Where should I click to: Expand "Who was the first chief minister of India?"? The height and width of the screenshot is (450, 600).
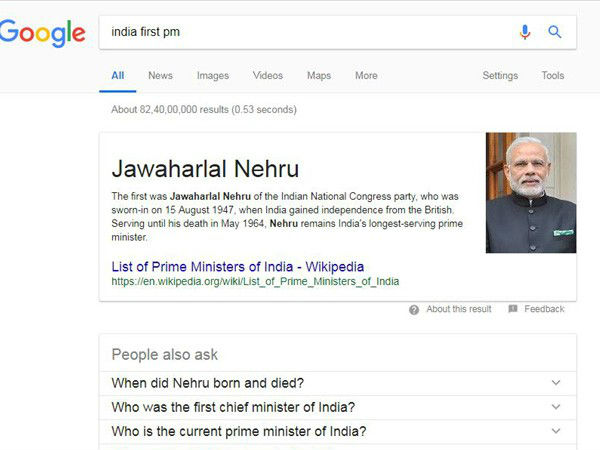[x=338, y=407]
